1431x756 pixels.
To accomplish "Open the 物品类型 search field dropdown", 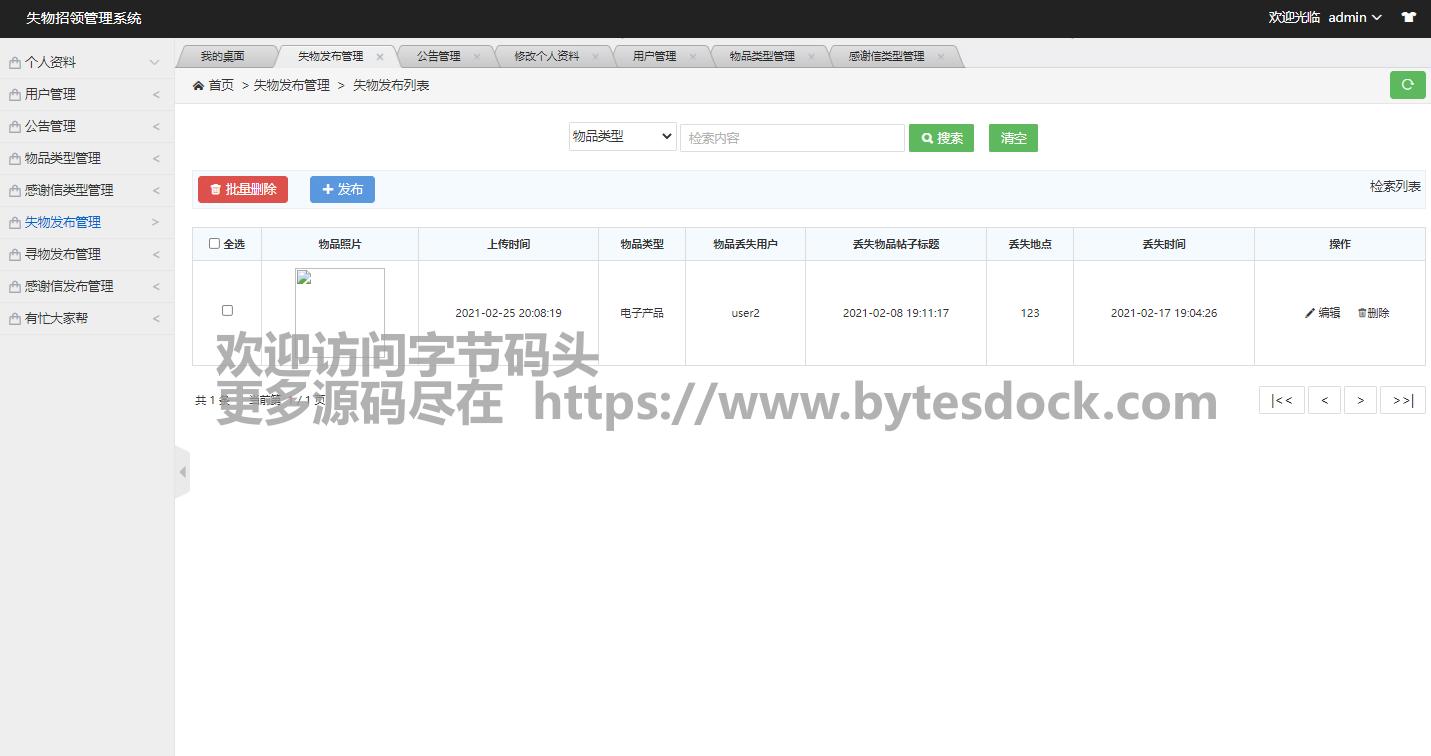I will pyautogui.click(x=622, y=137).
